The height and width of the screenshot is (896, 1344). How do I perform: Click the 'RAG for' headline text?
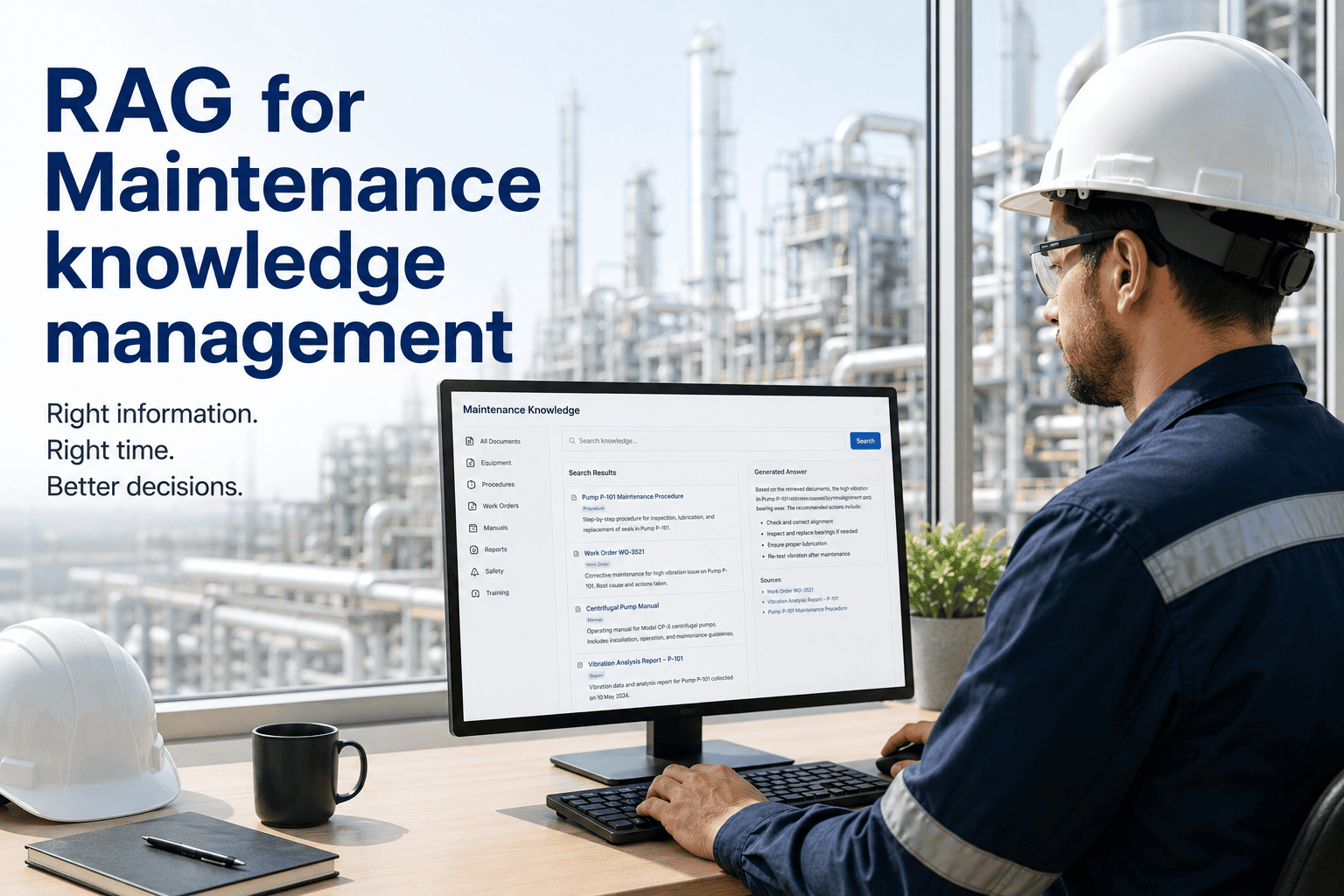pyautogui.click(x=205, y=102)
